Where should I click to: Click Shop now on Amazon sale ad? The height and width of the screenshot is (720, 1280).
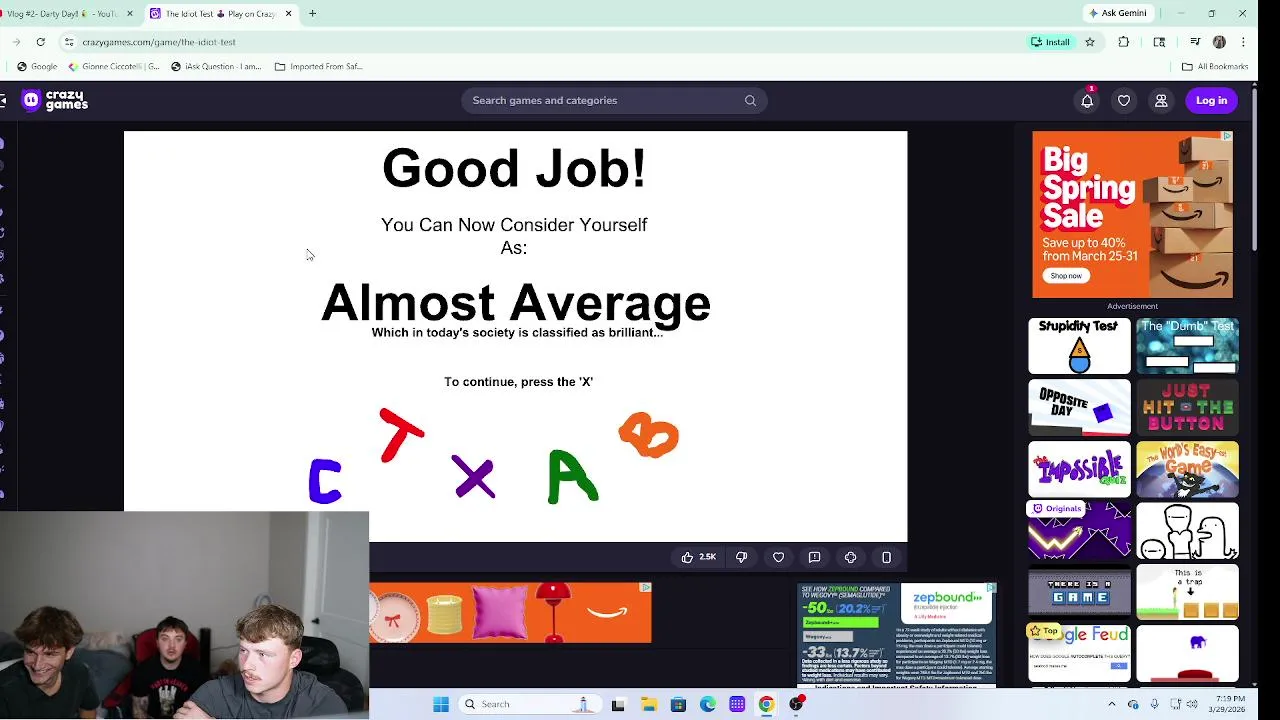(x=1066, y=276)
